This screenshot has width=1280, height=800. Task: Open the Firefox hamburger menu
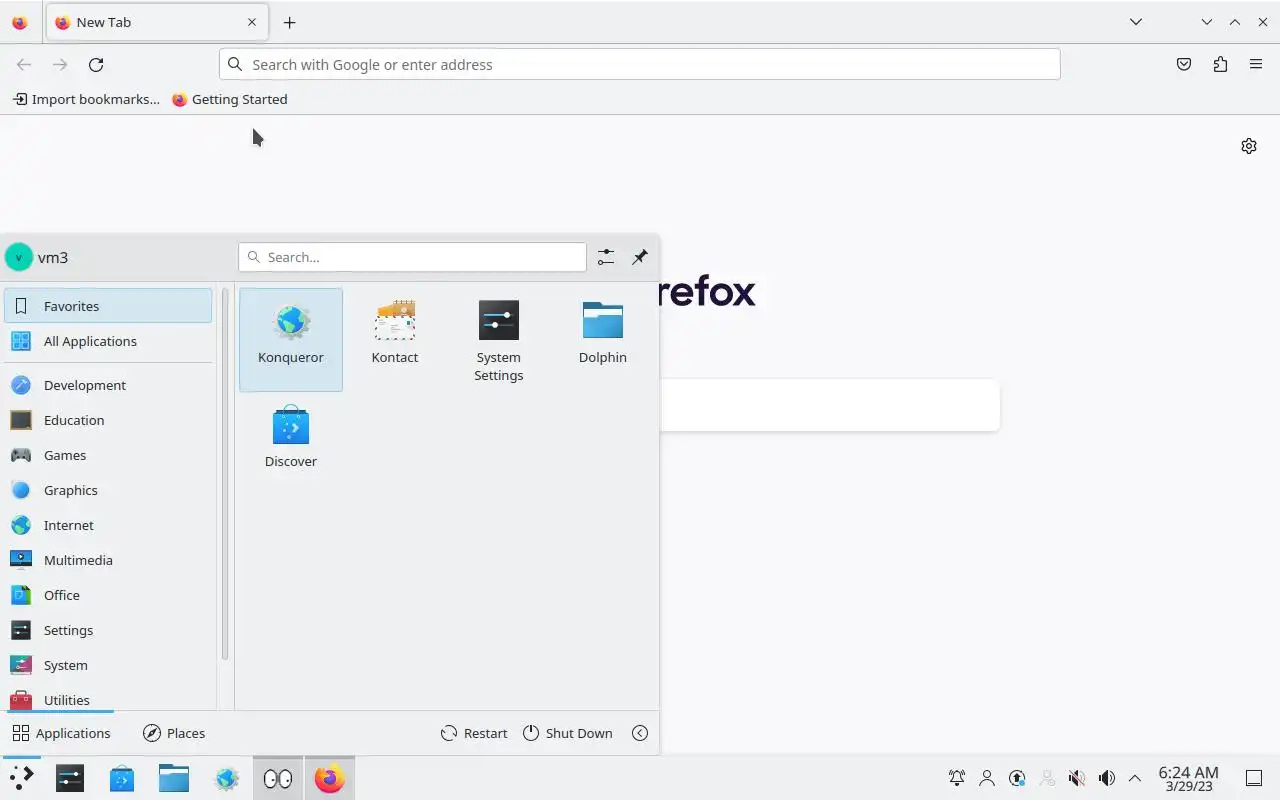[1256, 64]
